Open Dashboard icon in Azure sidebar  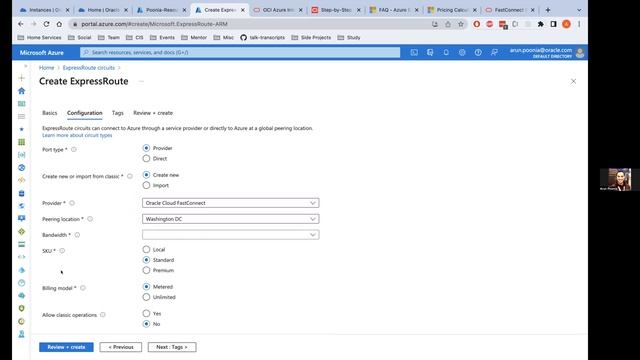[x=22, y=104]
